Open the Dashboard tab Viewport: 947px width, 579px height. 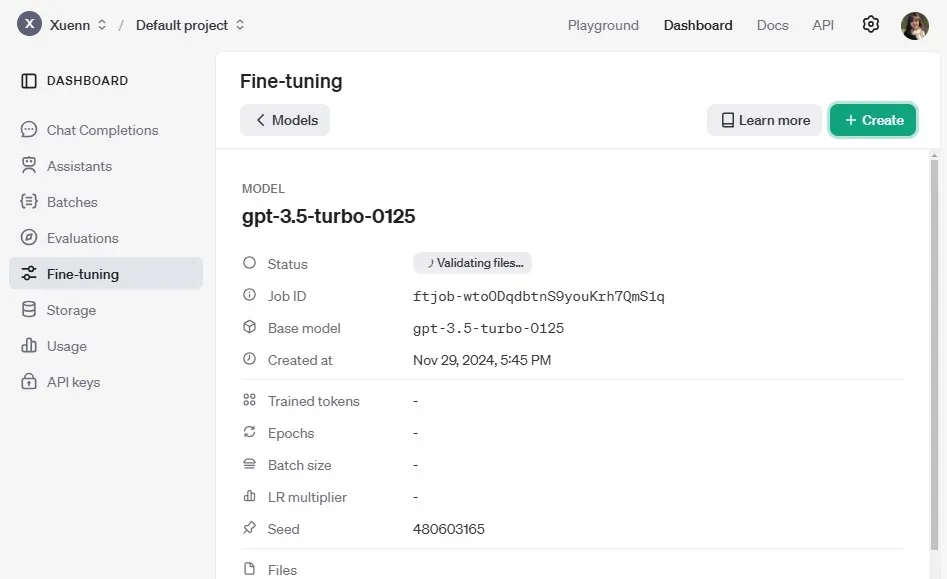click(x=698, y=25)
